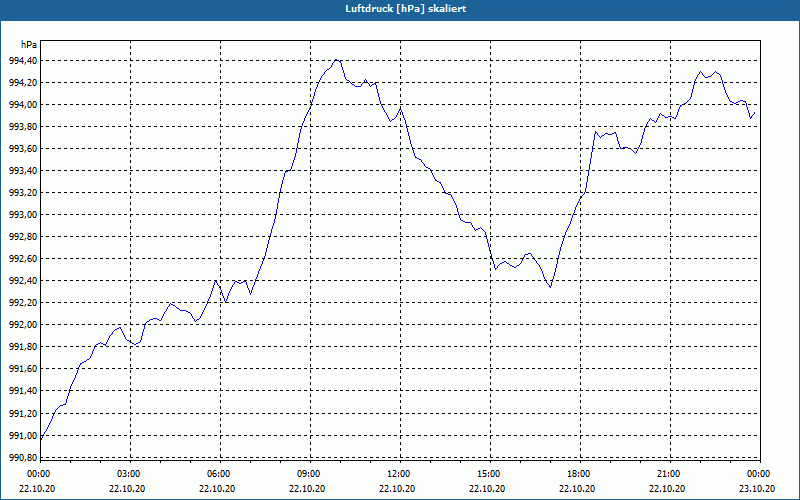The width and height of the screenshot is (800, 500).
Task: Select the 06:00 time label
Action: (x=219, y=474)
